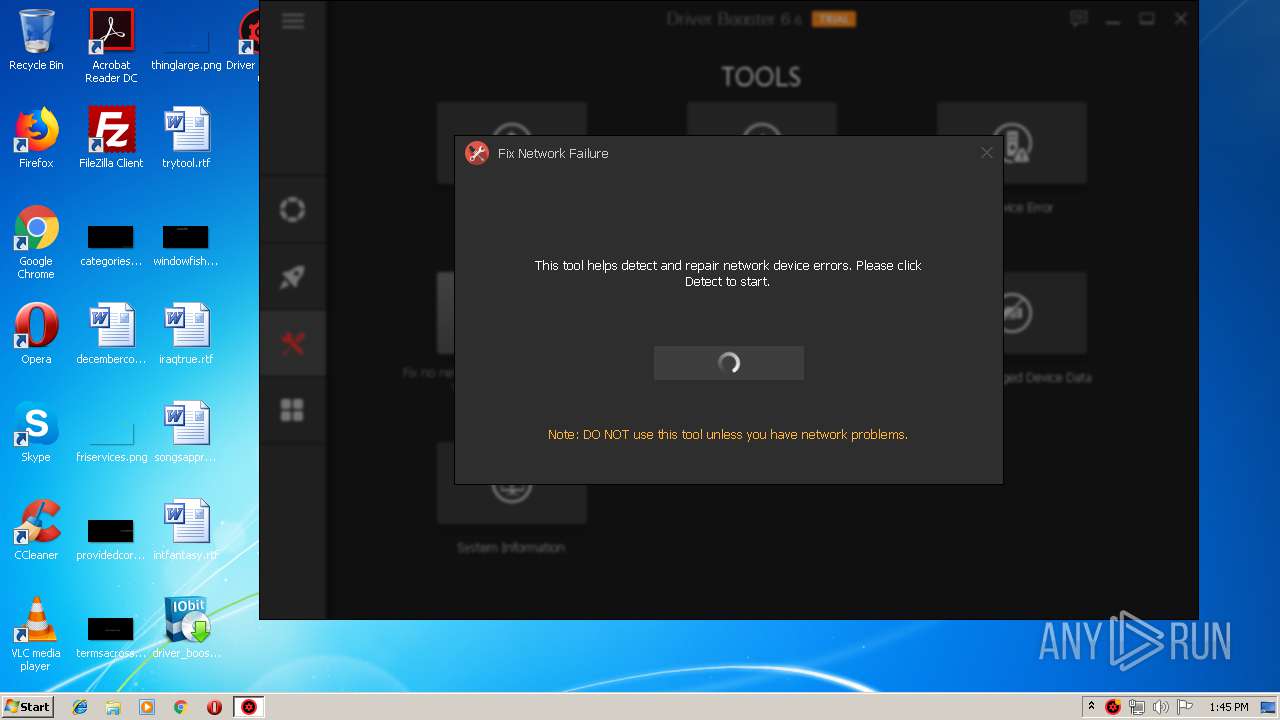Open Internet Explorer from taskbar
The width and height of the screenshot is (1280, 720).
80,707
